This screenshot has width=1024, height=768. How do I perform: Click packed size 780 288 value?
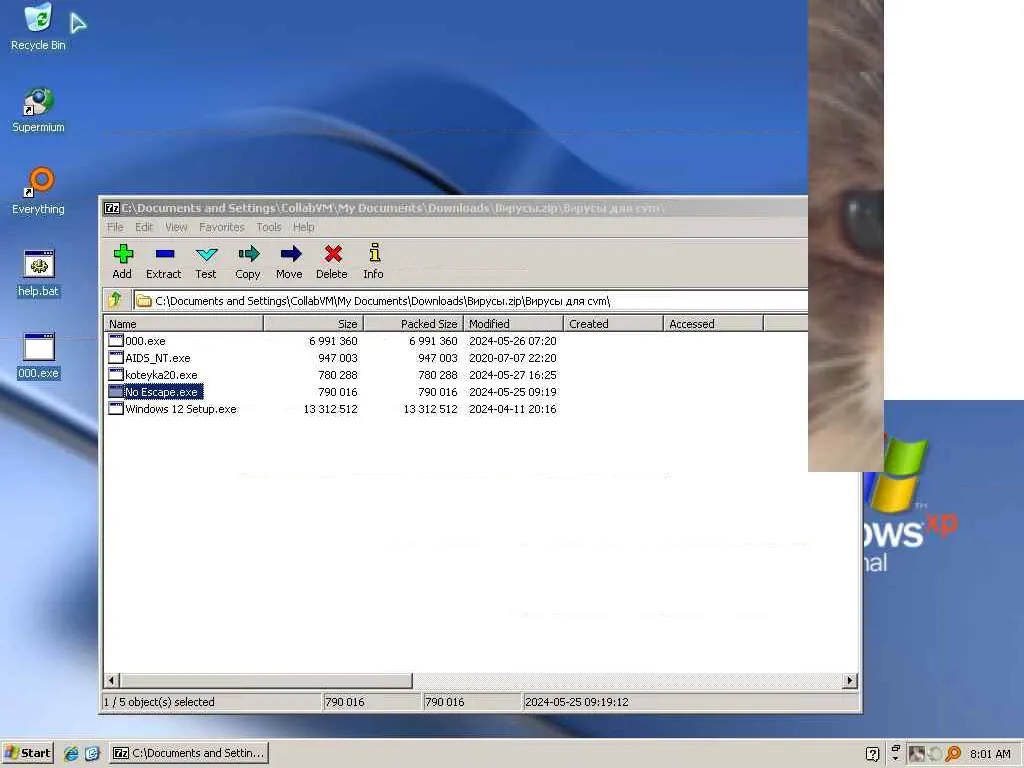(438, 375)
